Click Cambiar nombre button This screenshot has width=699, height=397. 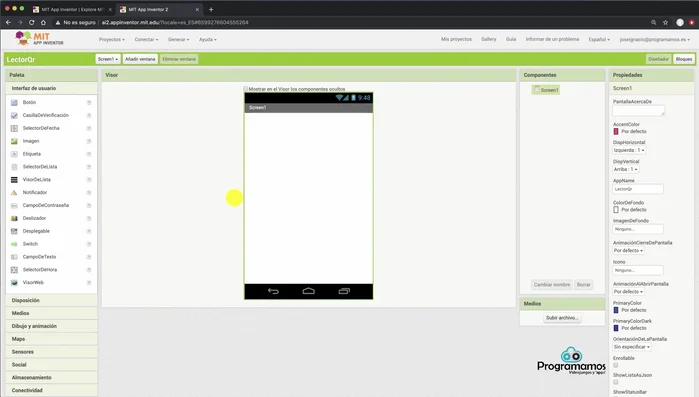(x=552, y=285)
